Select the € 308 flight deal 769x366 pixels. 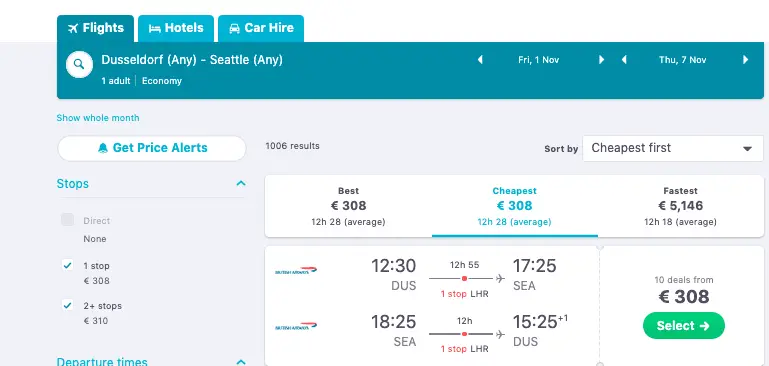[x=684, y=326]
